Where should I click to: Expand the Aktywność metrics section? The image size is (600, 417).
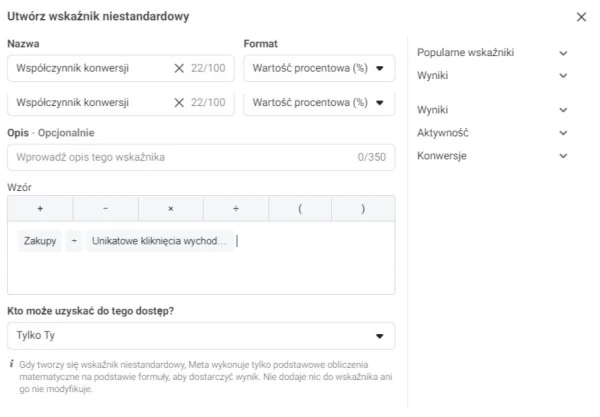[563, 132]
